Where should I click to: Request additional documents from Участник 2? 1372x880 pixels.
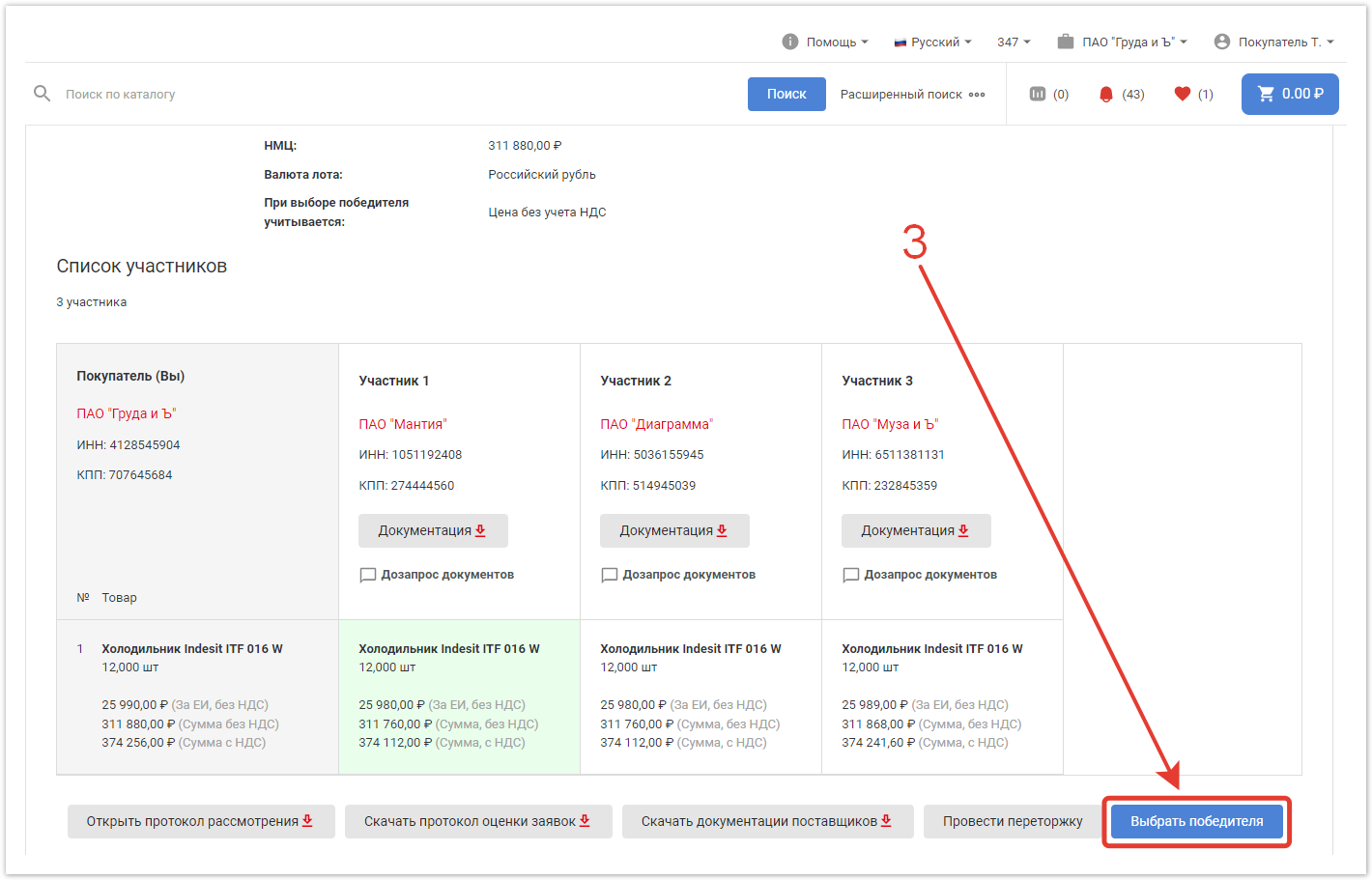coord(678,575)
